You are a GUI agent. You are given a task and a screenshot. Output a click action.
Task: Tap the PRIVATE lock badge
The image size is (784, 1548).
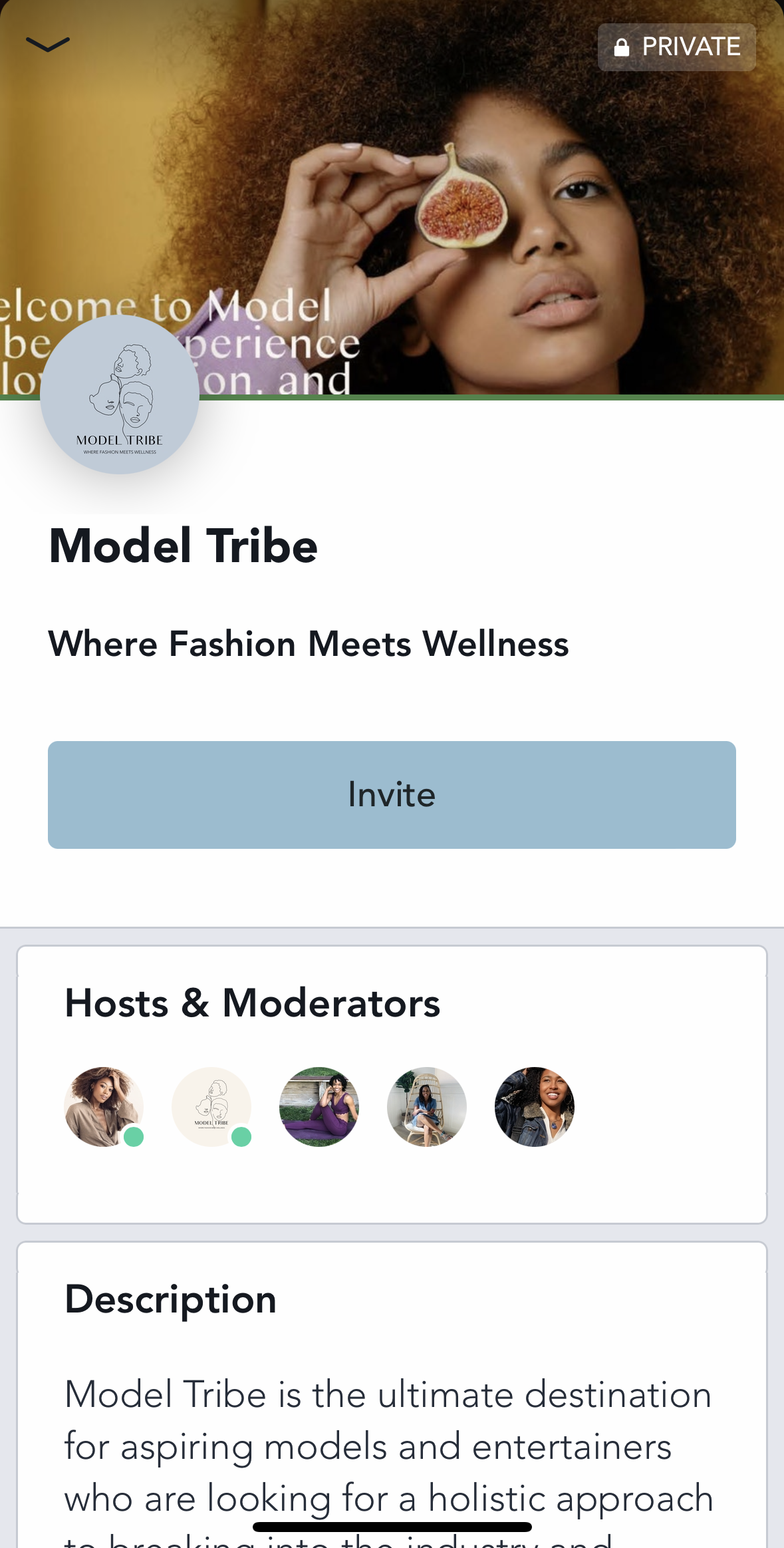(x=676, y=47)
